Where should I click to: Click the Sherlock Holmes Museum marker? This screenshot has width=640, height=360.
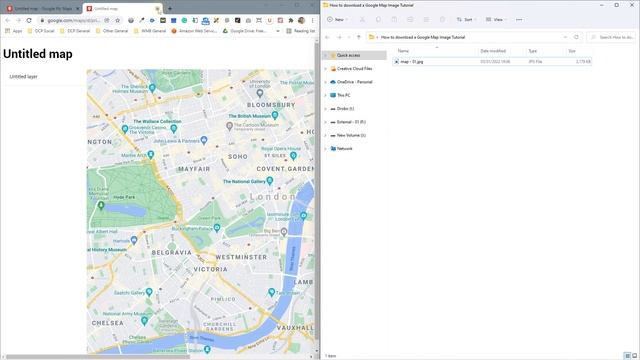tap(152, 88)
